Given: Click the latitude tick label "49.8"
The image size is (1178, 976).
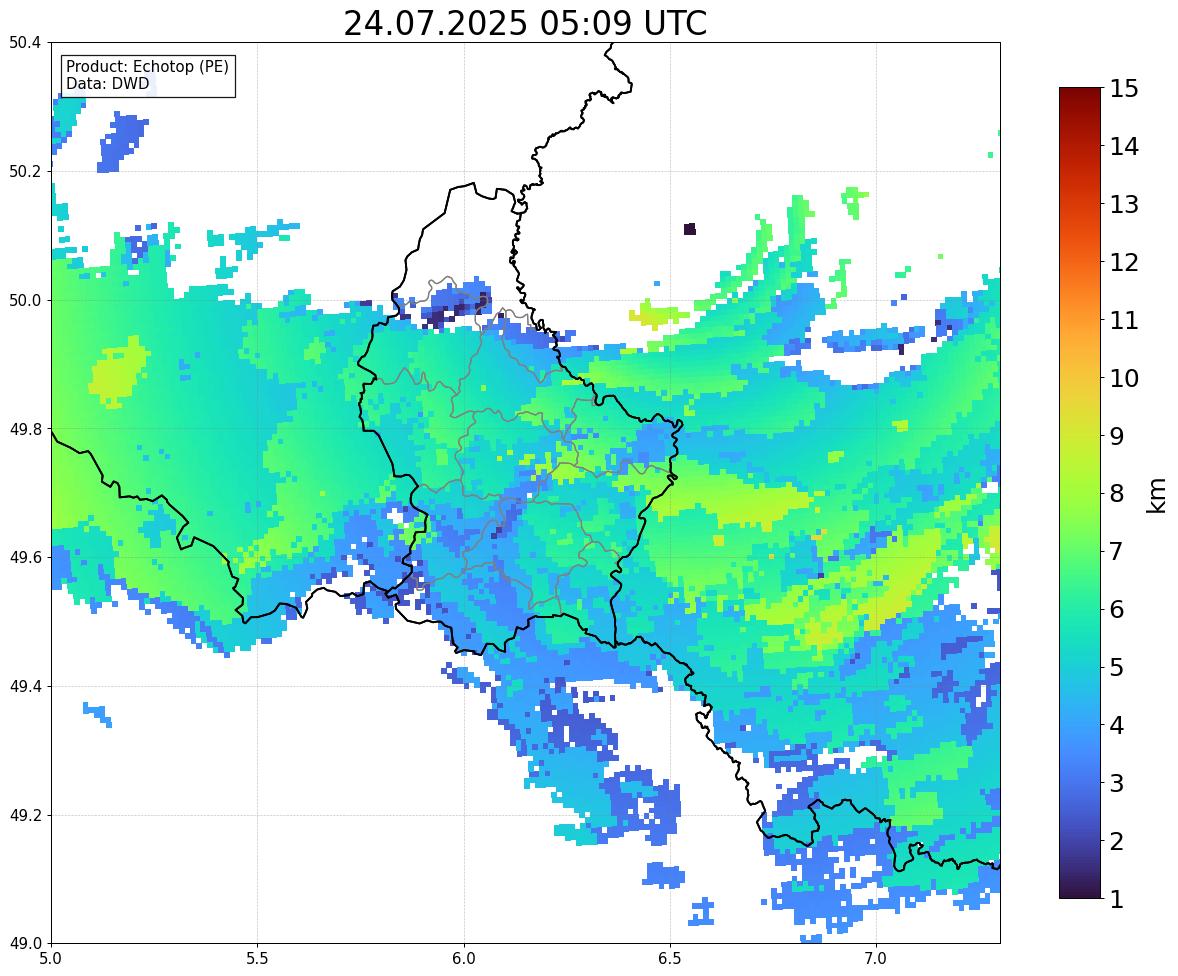Looking at the screenshot, I should coord(25,429).
